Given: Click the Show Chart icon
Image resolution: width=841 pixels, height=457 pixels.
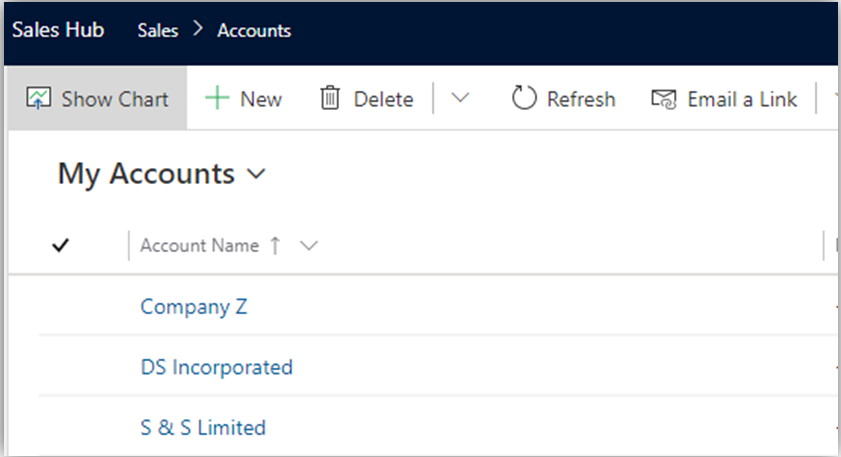Looking at the screenshot, I should (x=39, y=99).
